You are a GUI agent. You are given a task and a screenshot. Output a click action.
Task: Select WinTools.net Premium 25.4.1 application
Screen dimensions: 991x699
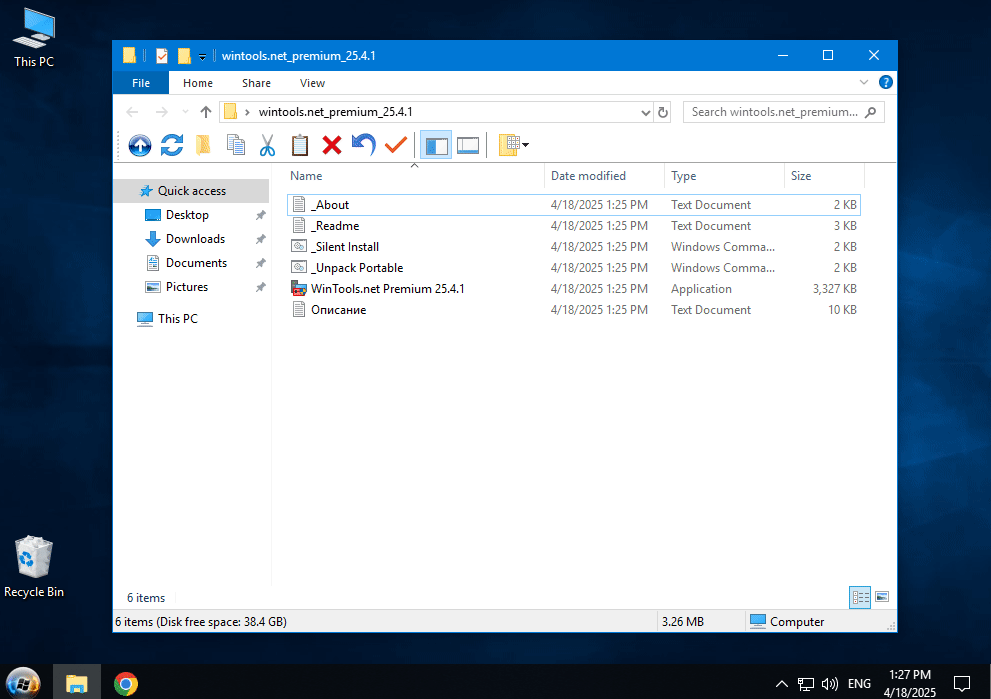573,289
